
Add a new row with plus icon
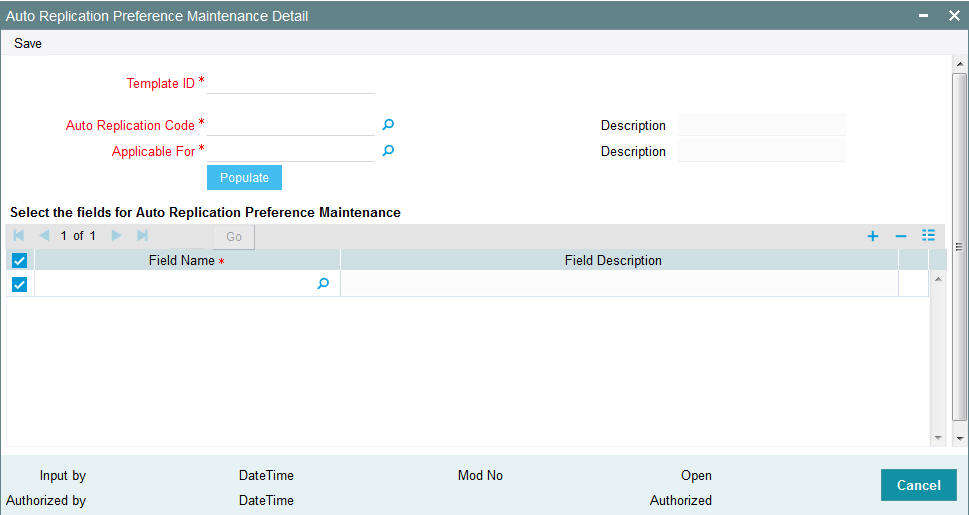873,236
